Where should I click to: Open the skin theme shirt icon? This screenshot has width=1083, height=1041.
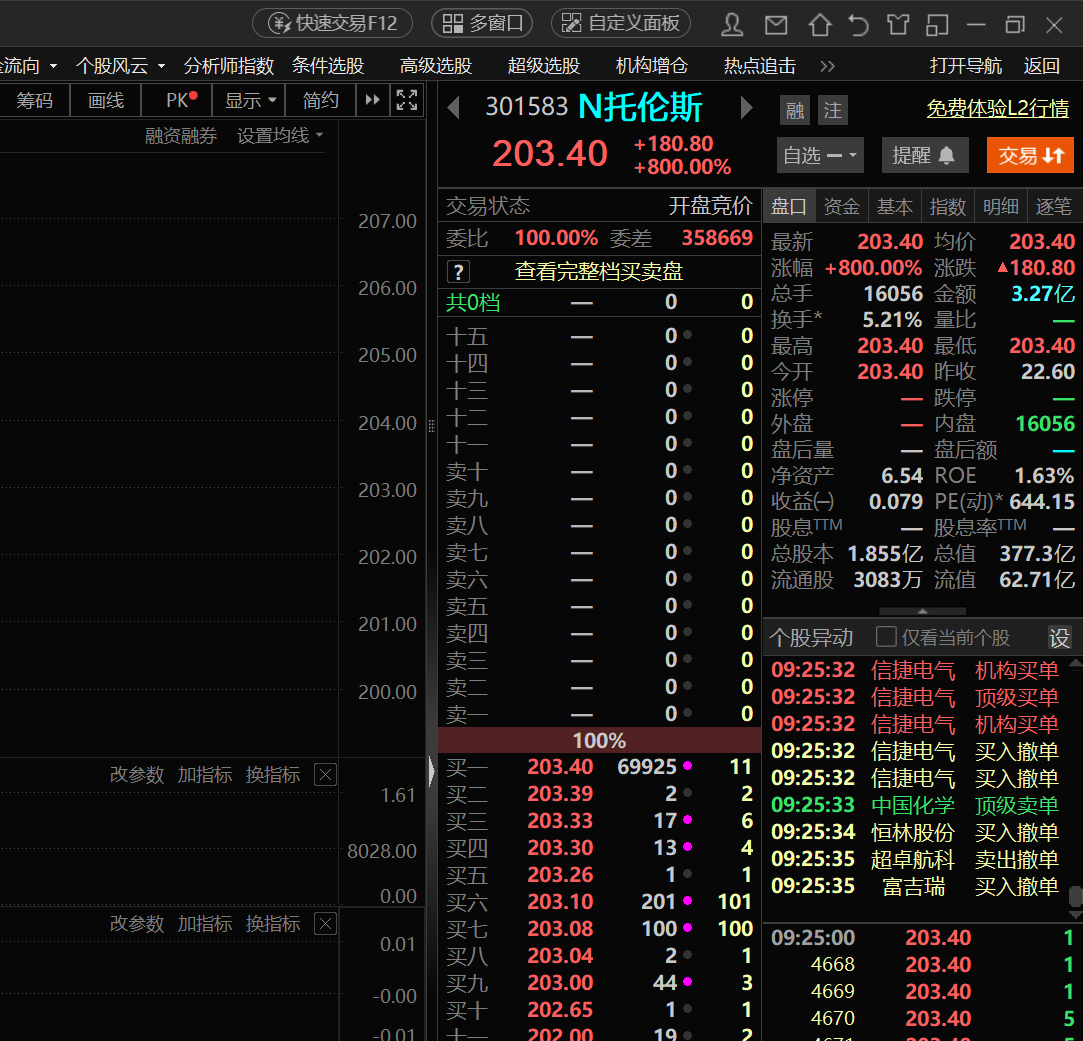tap(898, 25)
